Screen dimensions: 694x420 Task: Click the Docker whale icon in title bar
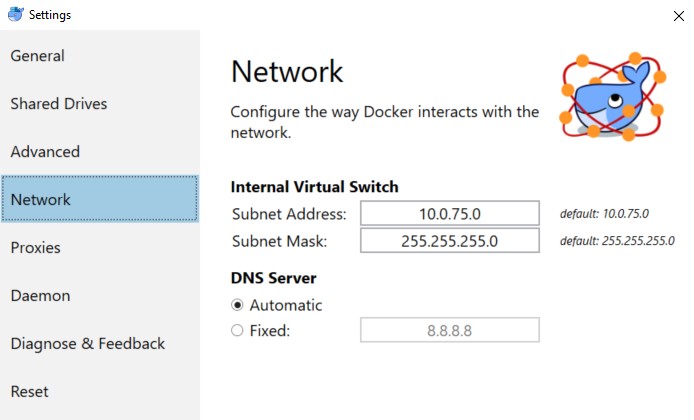(14, 14)
